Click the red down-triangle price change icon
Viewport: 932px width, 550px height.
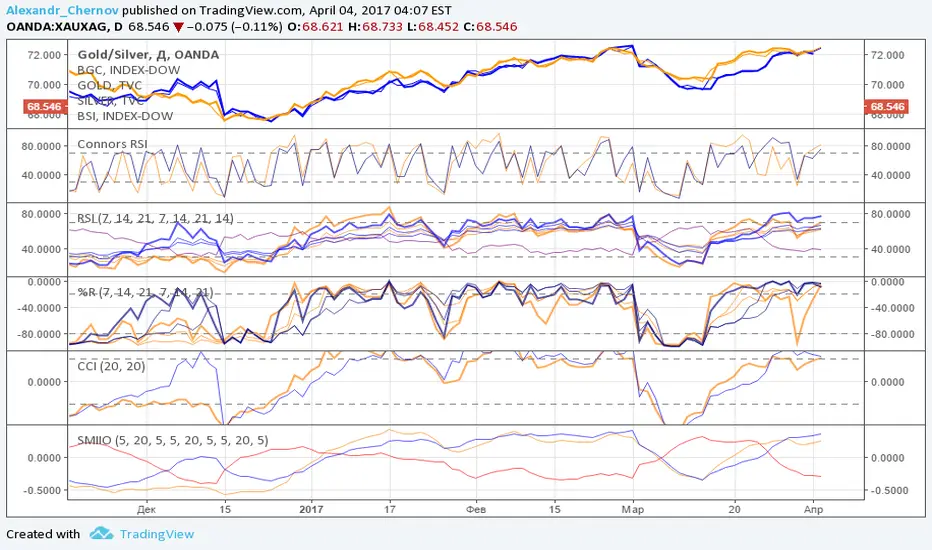178,27
